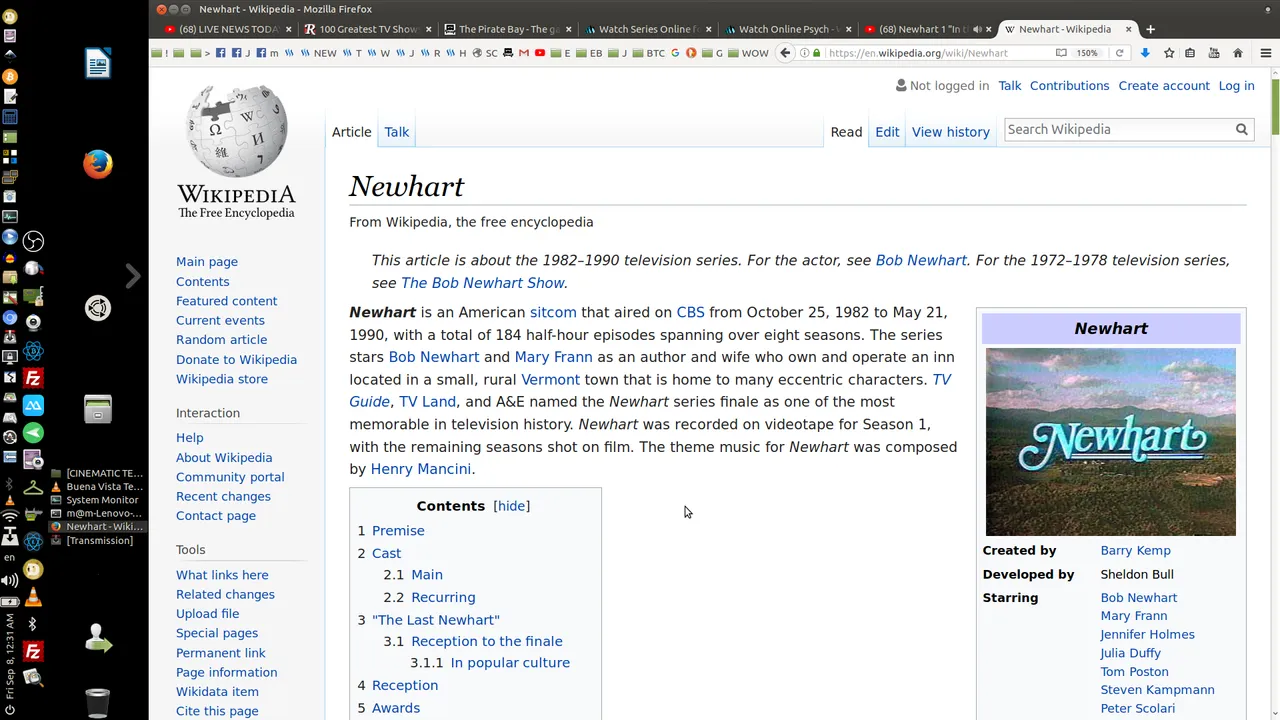Click the Firefox address bar URL
1280x720 pixels.
point(918,53)
